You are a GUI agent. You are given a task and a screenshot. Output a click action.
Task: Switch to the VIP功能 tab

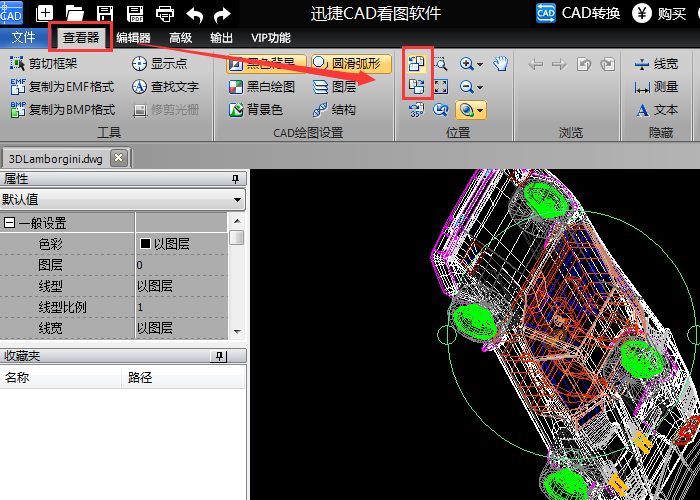(271, 38)
